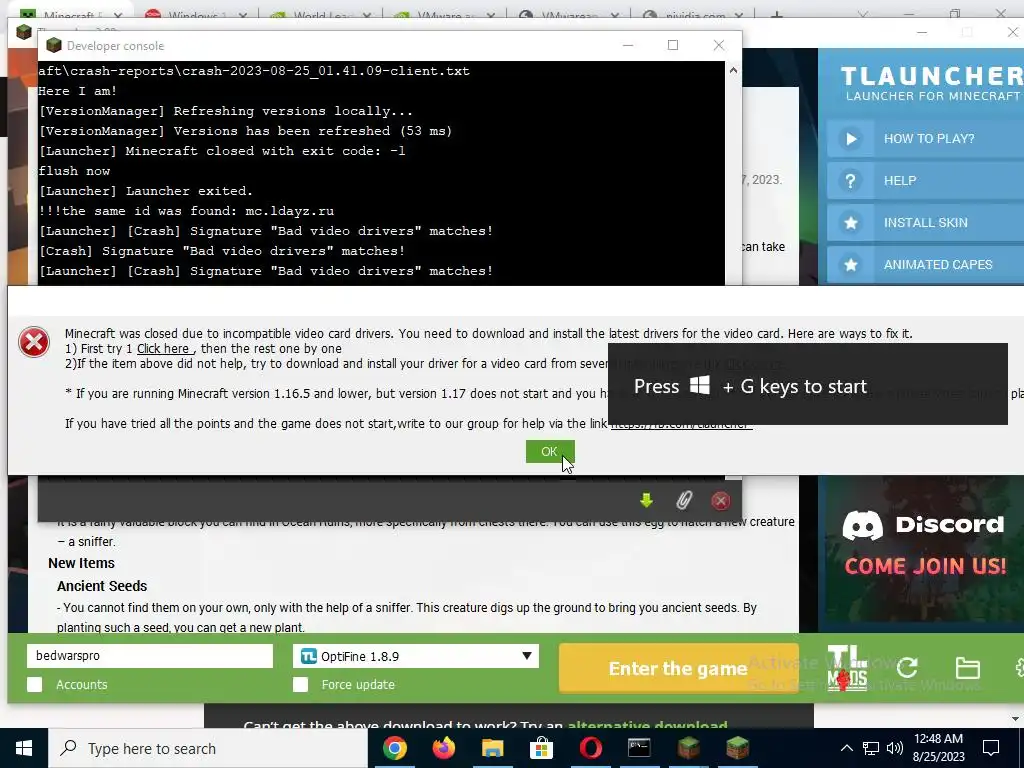
Task: Open Firefox from the taskbar
Action: coord(444,748)
